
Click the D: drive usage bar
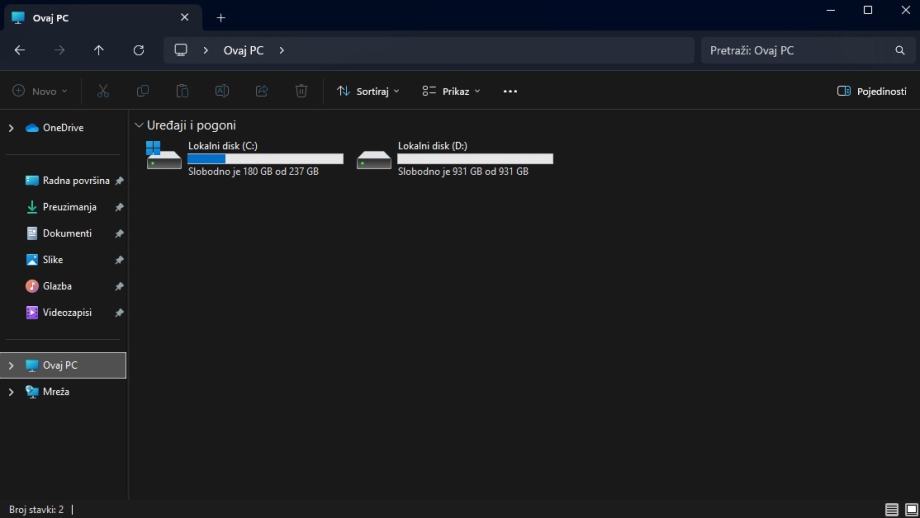click(475, 159)
